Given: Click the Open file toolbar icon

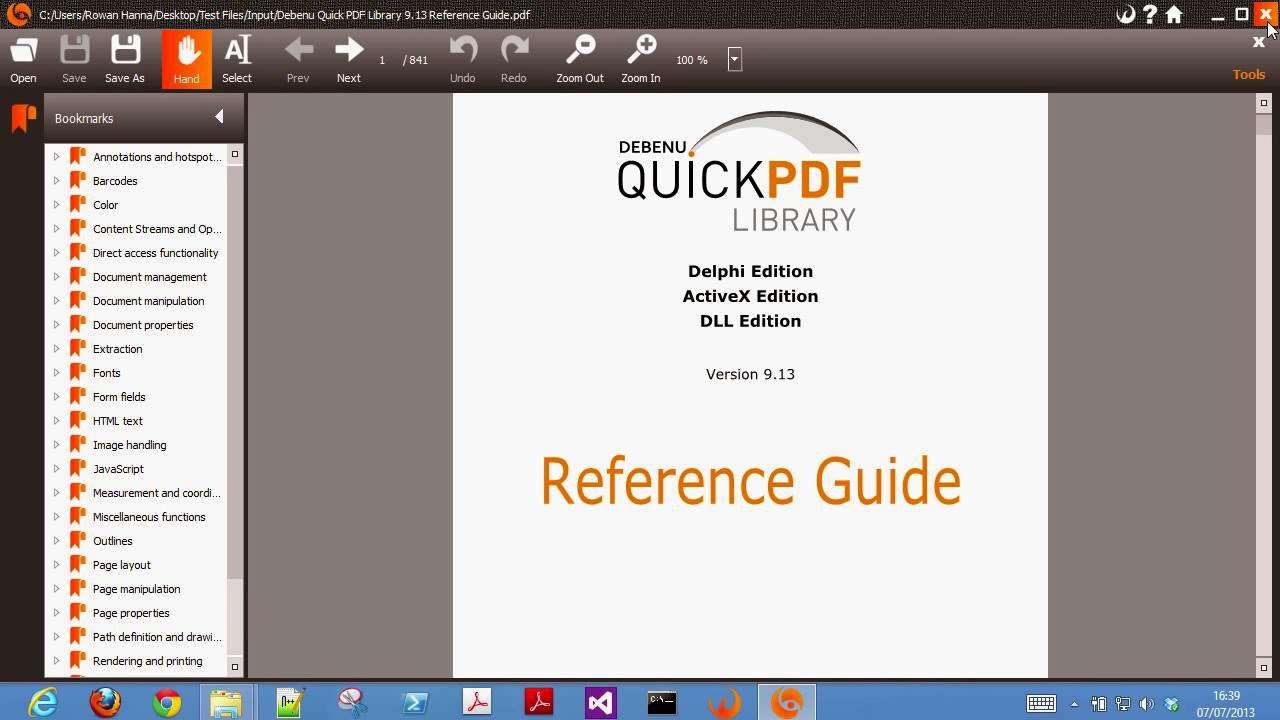Looking at the screenshot, I should point(23,59).
